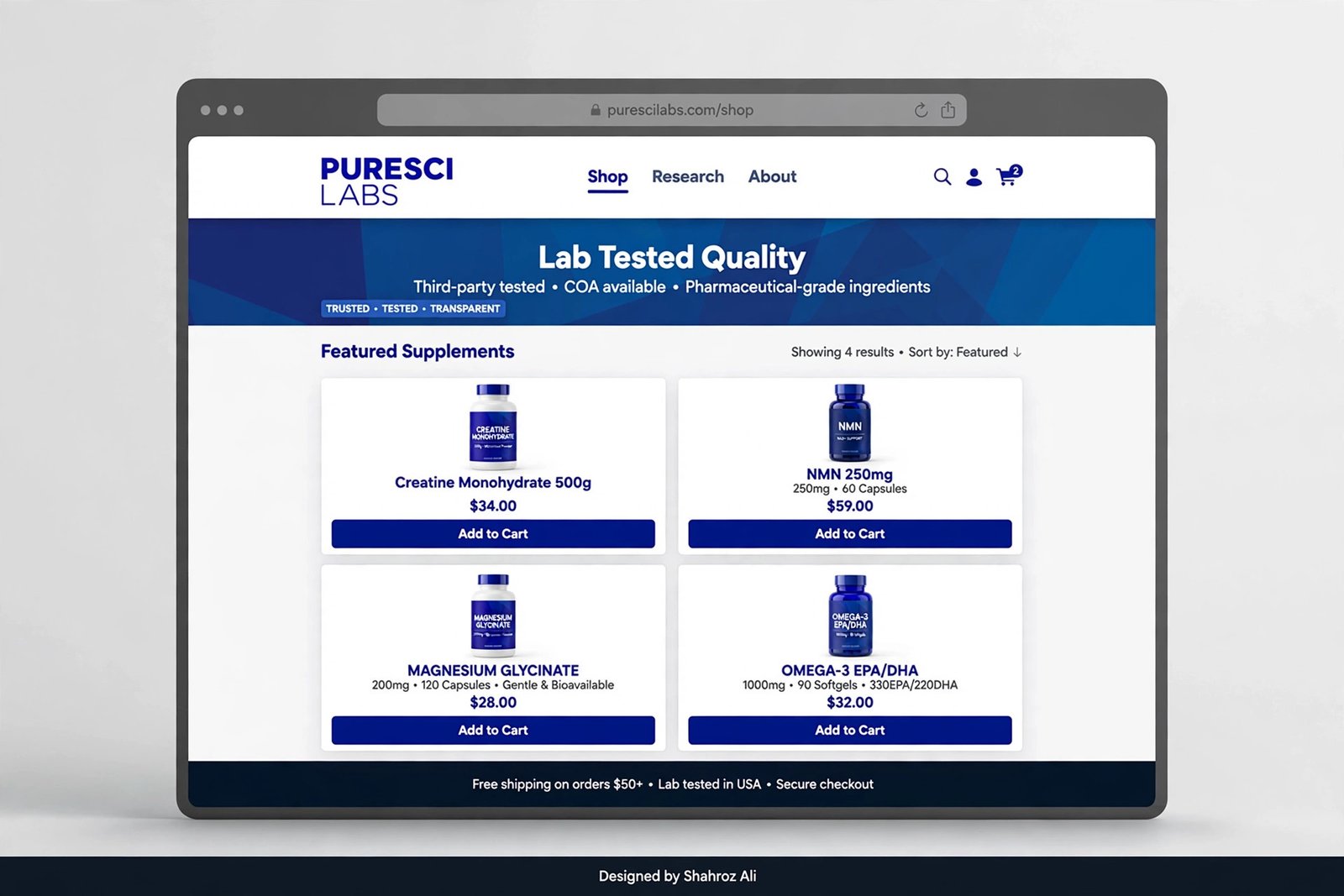Click the Third-party tested banner subtitle

point(672,287)
